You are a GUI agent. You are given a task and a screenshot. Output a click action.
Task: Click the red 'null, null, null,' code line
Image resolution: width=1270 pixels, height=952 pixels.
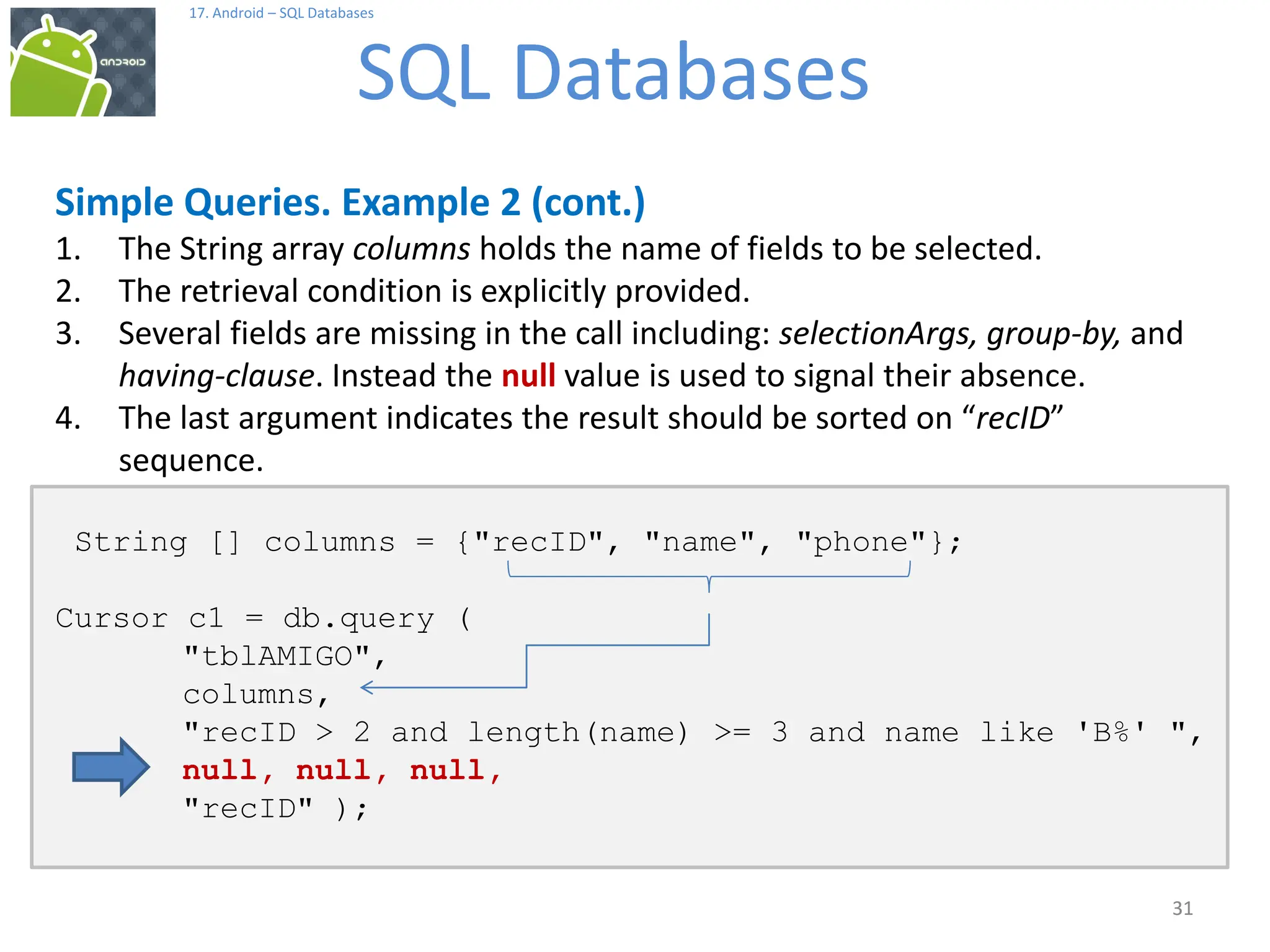tap(342, 772)
